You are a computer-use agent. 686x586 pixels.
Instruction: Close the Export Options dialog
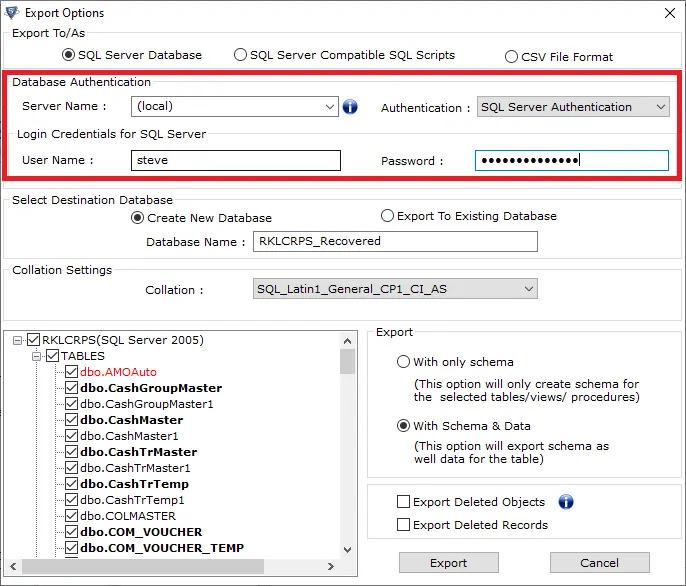pyautogui.click(x=667, y=13)
